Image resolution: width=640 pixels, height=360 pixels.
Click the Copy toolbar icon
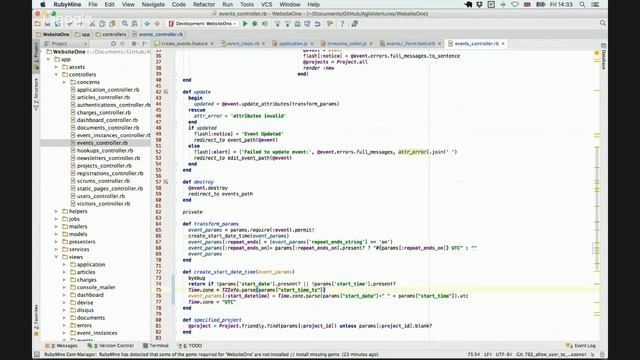pos(102,24)
